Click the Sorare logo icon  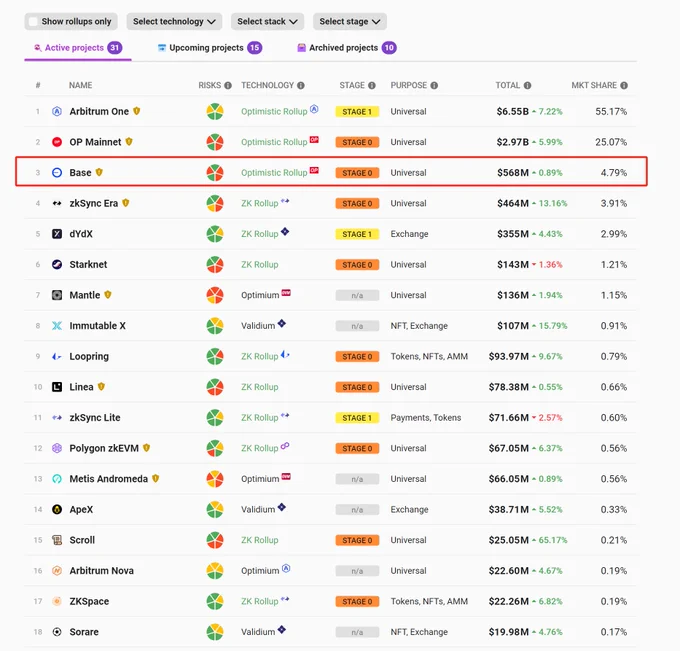coord(57,632)
